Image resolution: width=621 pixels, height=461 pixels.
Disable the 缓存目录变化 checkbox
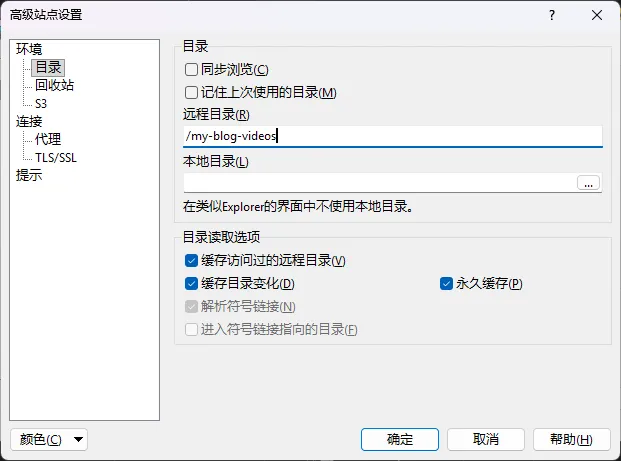tap(192, 284)
